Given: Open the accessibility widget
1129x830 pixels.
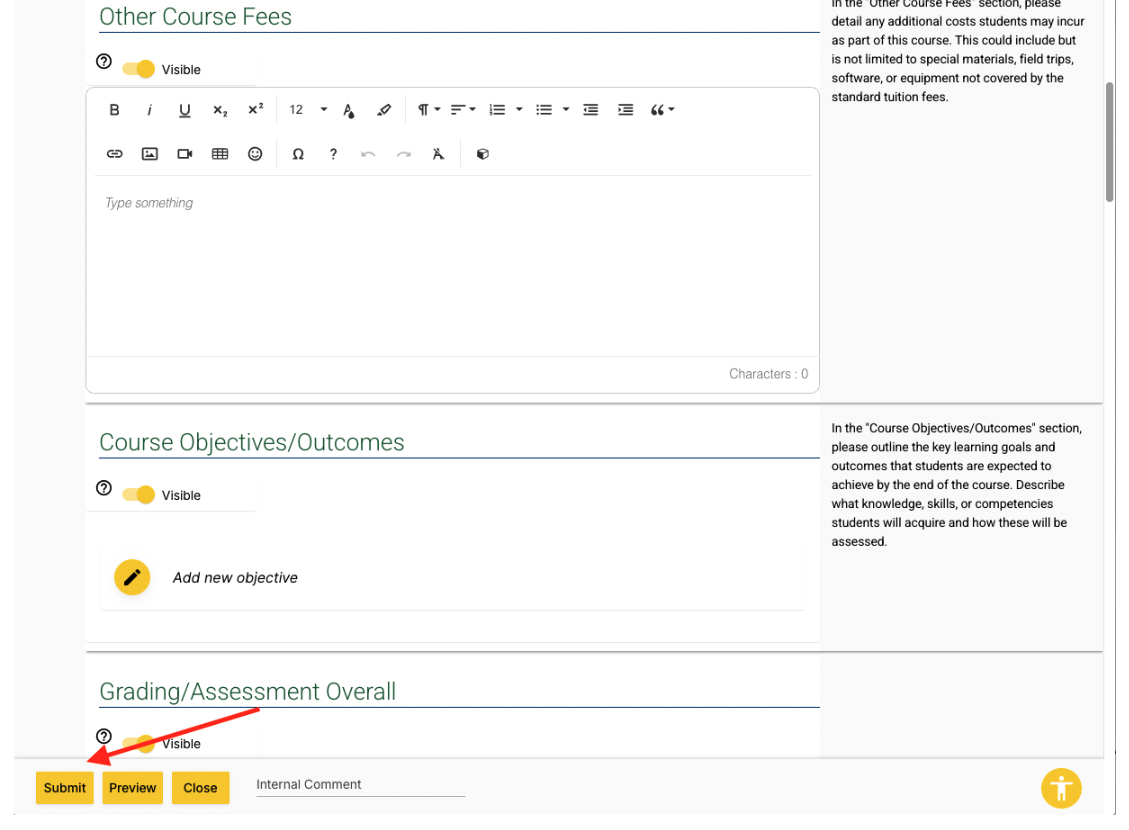Looking at the screenshot, I should 1061,787.
